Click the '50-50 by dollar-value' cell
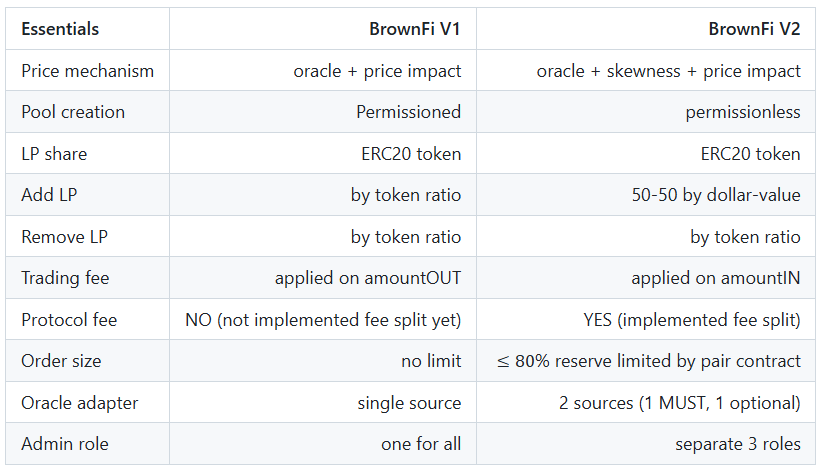 pos(710,195)
